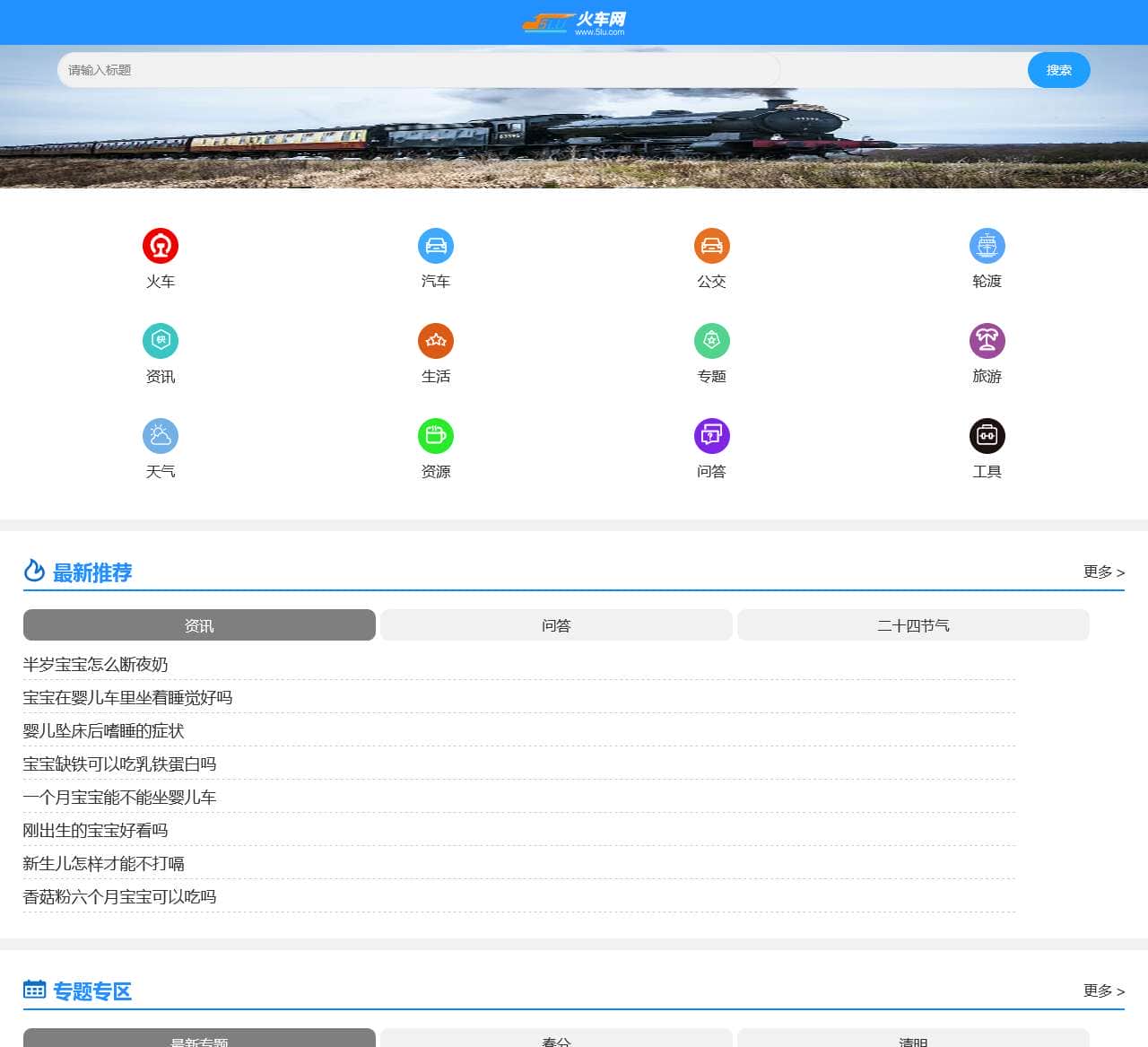Open article 婴儿坠床后嗜睡的症状
This screenshot has width=1148, height=1047.
tap(104, 731)
